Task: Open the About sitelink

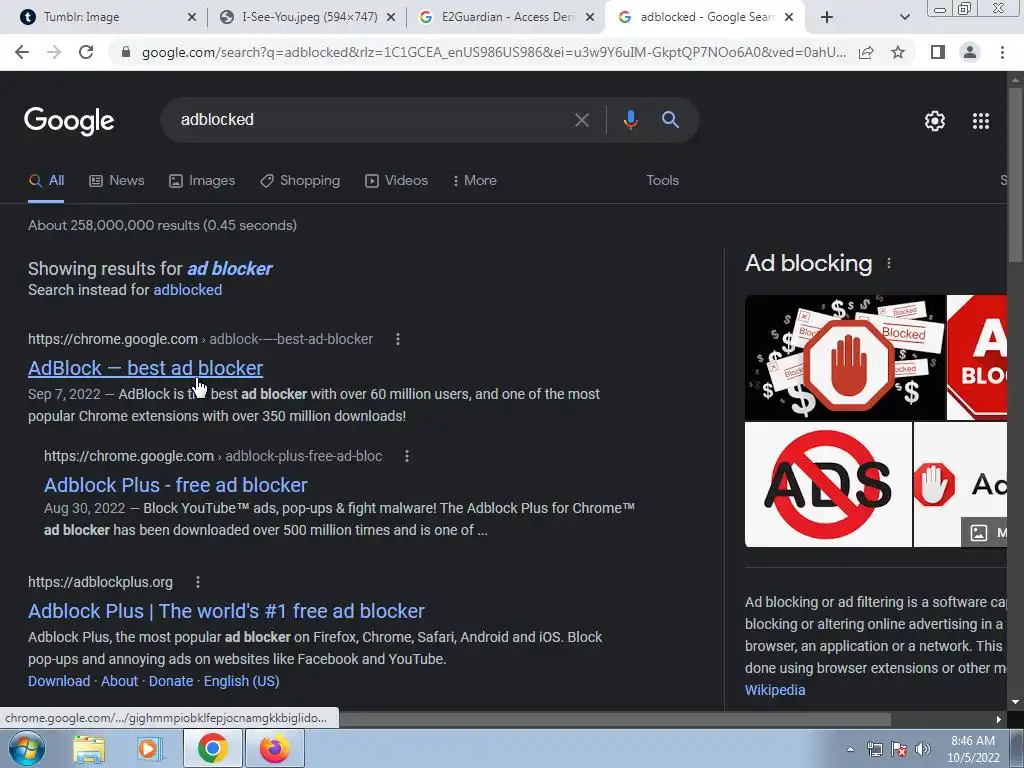Action: [x=120, y=681]
